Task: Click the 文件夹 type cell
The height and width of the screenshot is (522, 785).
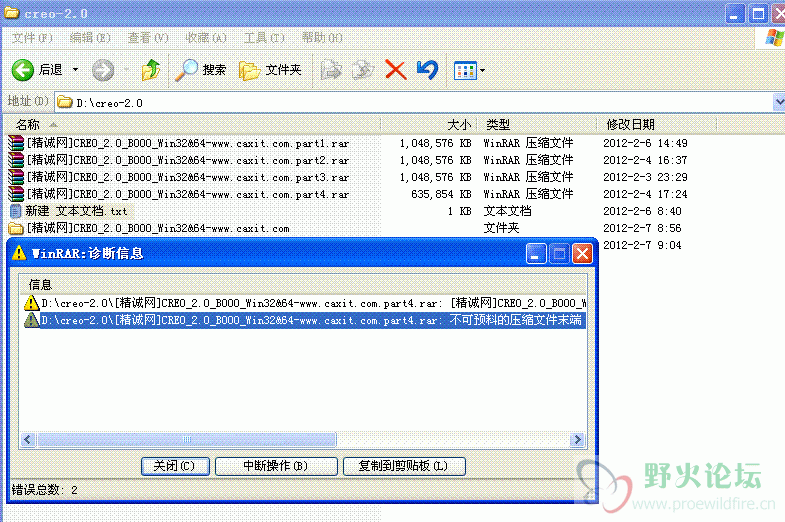Action: click(501, 228)
